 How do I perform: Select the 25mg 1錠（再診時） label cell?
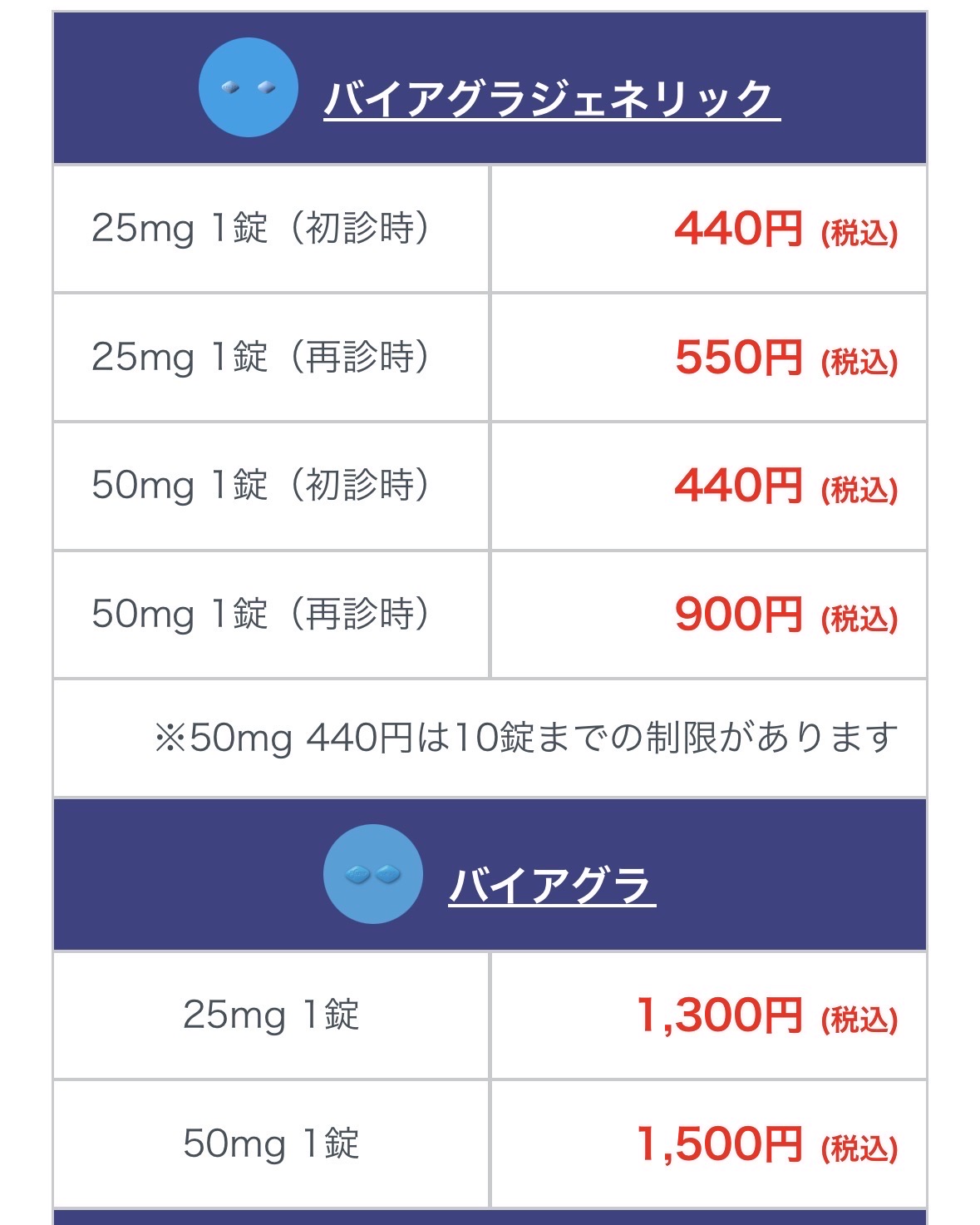coord(261,357)
